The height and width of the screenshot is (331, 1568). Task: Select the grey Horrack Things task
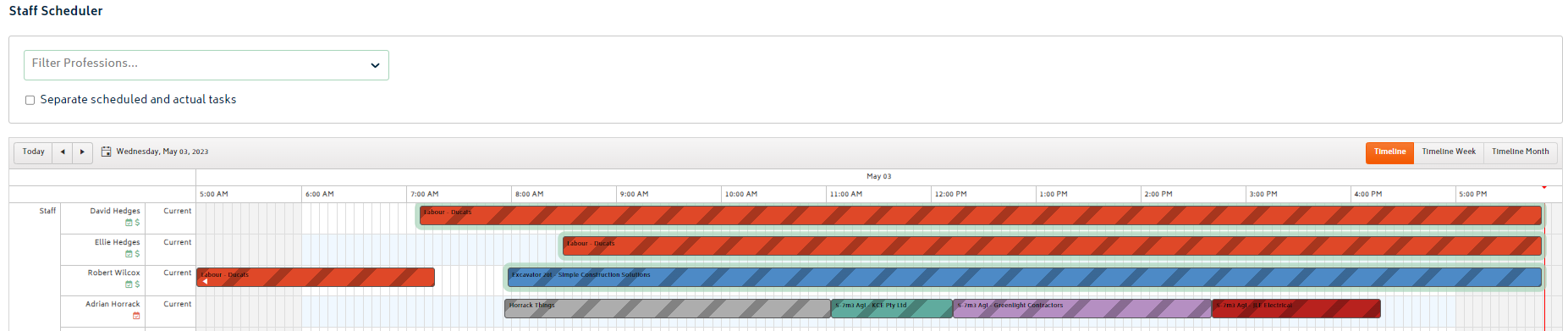[668, 308]
